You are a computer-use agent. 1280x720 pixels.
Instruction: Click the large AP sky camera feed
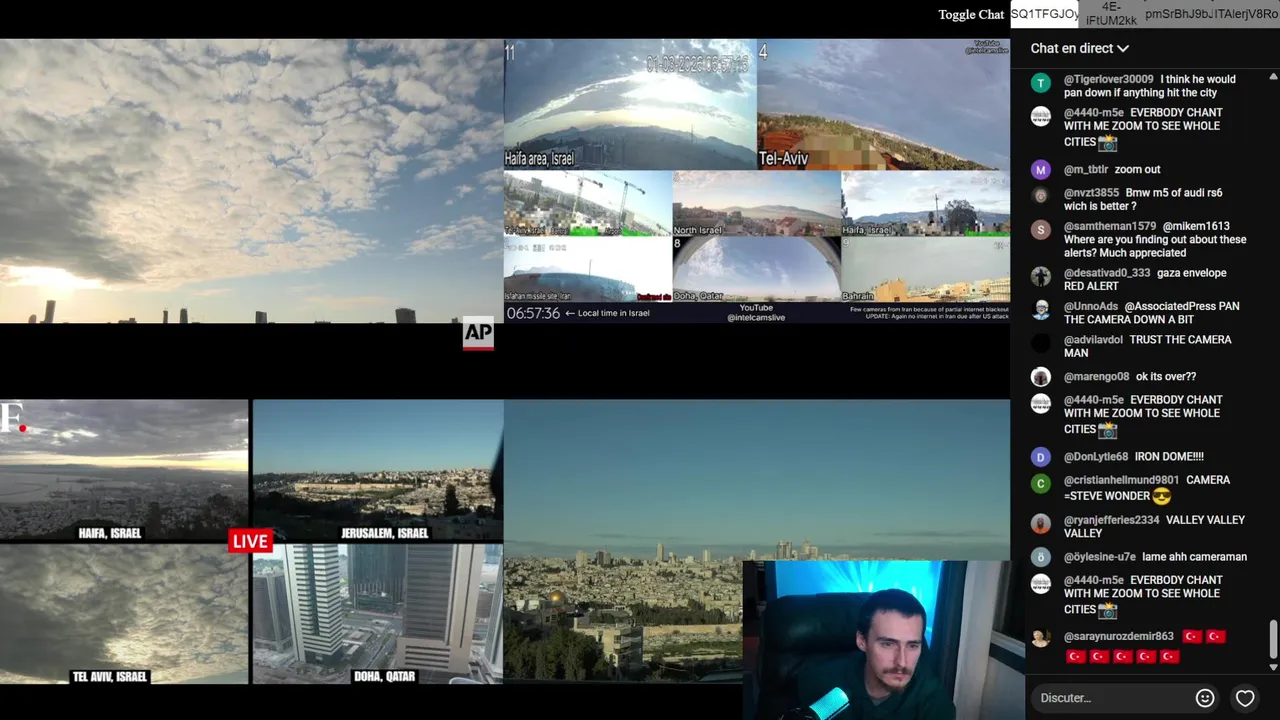pos(250,181)
